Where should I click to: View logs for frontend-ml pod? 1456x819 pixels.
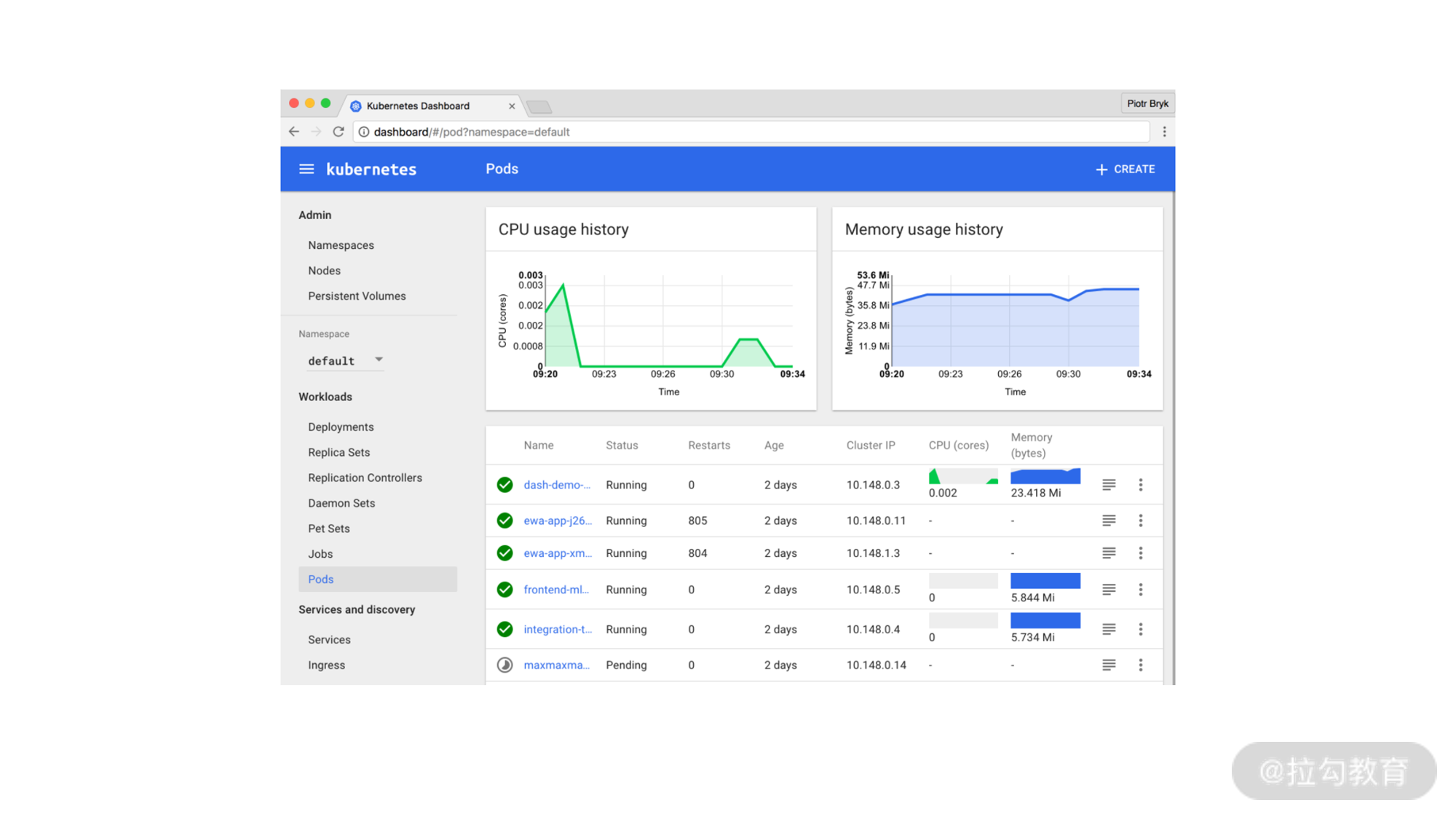click(x=1109, y=590)
